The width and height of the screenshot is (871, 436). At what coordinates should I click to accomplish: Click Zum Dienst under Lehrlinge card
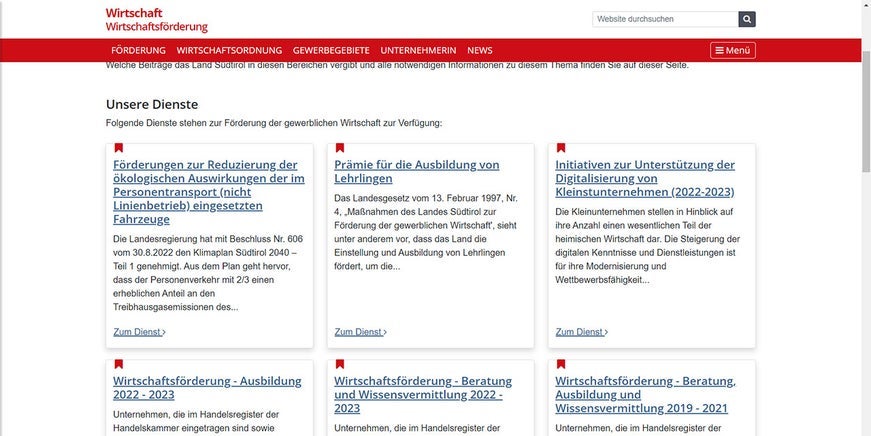tap(360, 332)
